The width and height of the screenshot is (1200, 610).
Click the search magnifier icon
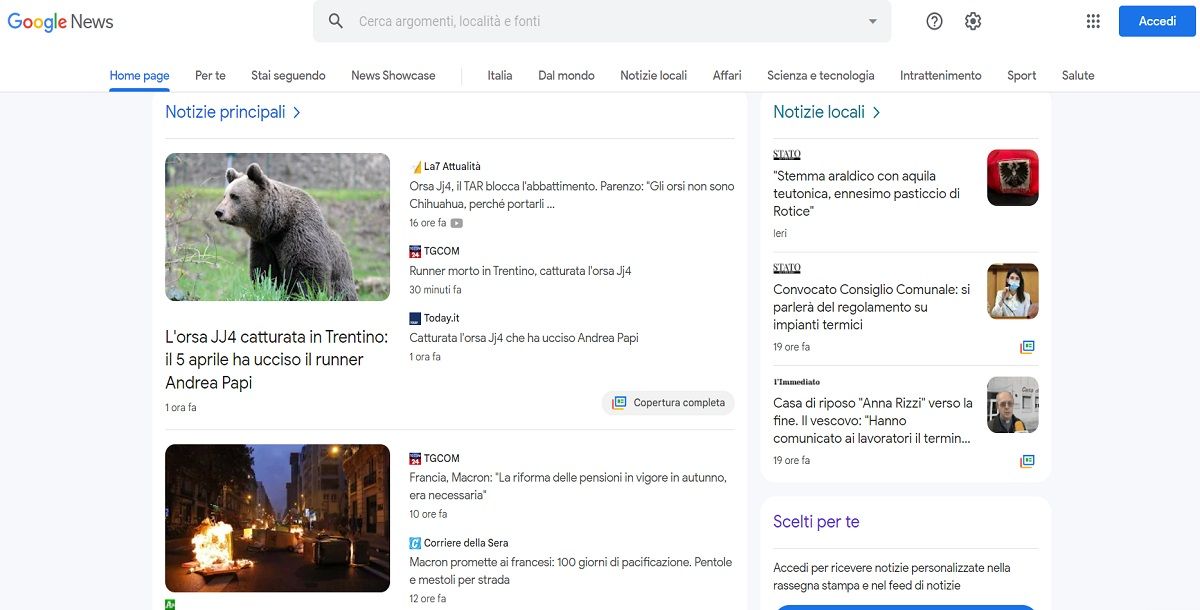click(336, 21)
